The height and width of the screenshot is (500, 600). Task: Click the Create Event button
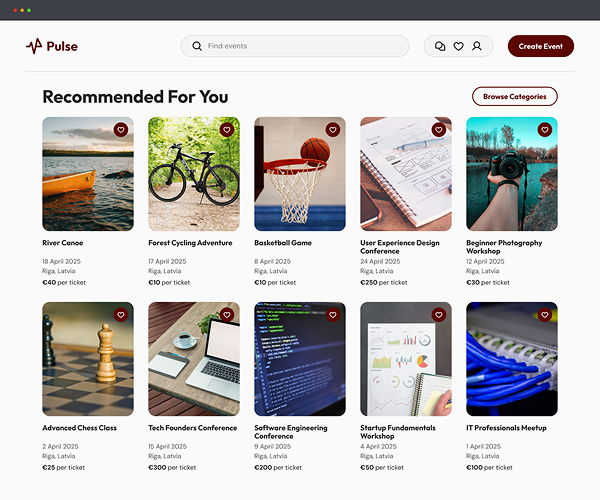541,46
